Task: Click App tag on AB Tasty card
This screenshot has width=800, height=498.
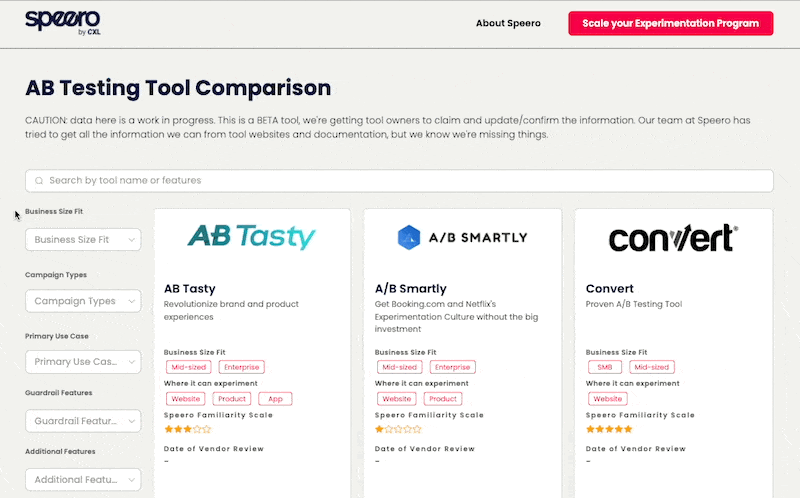Action: coord(276,399)
